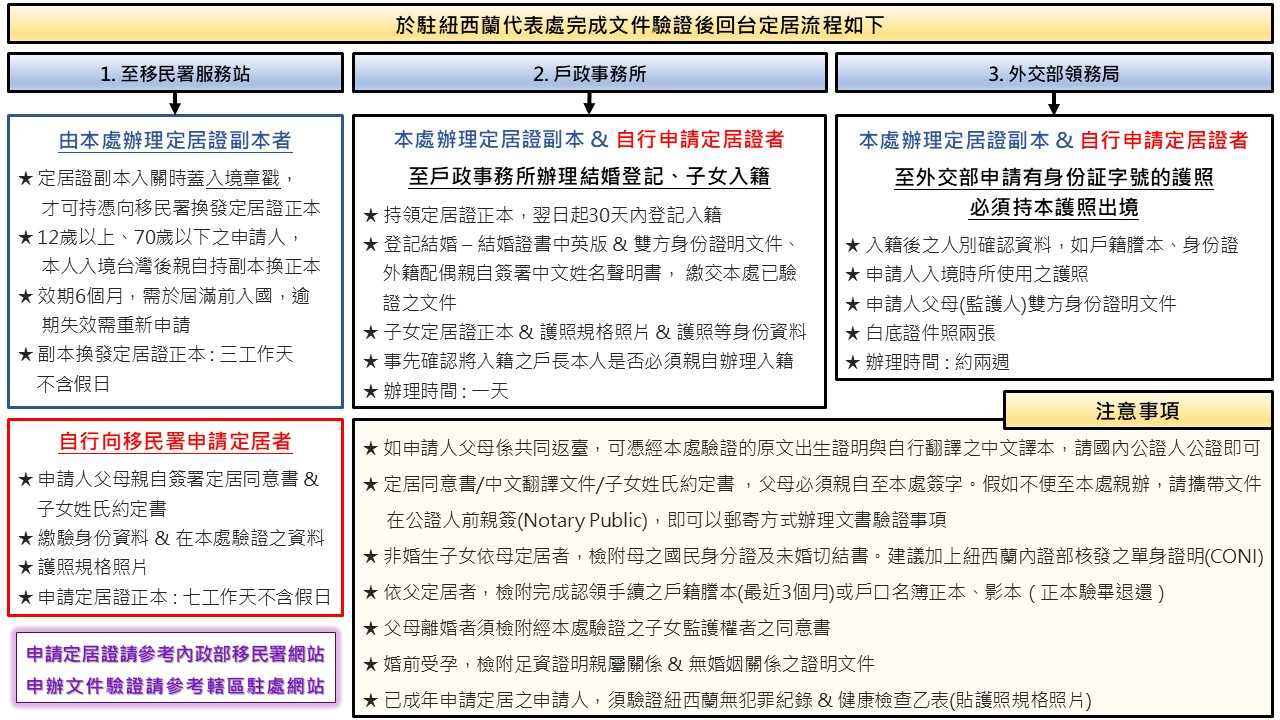Click bullet 入籍後之人別確認資料

(x=1042, y=245)
